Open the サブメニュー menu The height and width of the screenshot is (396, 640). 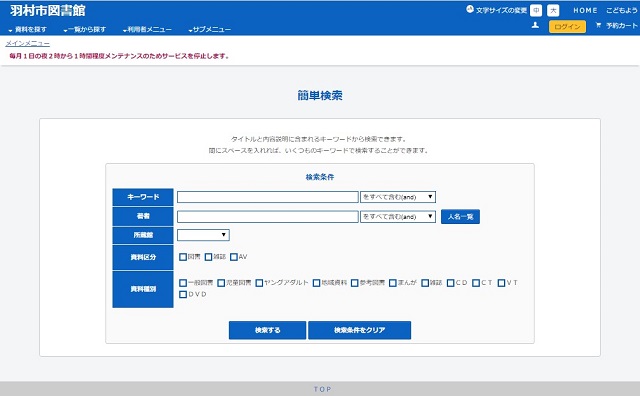[x=210, y=29]
